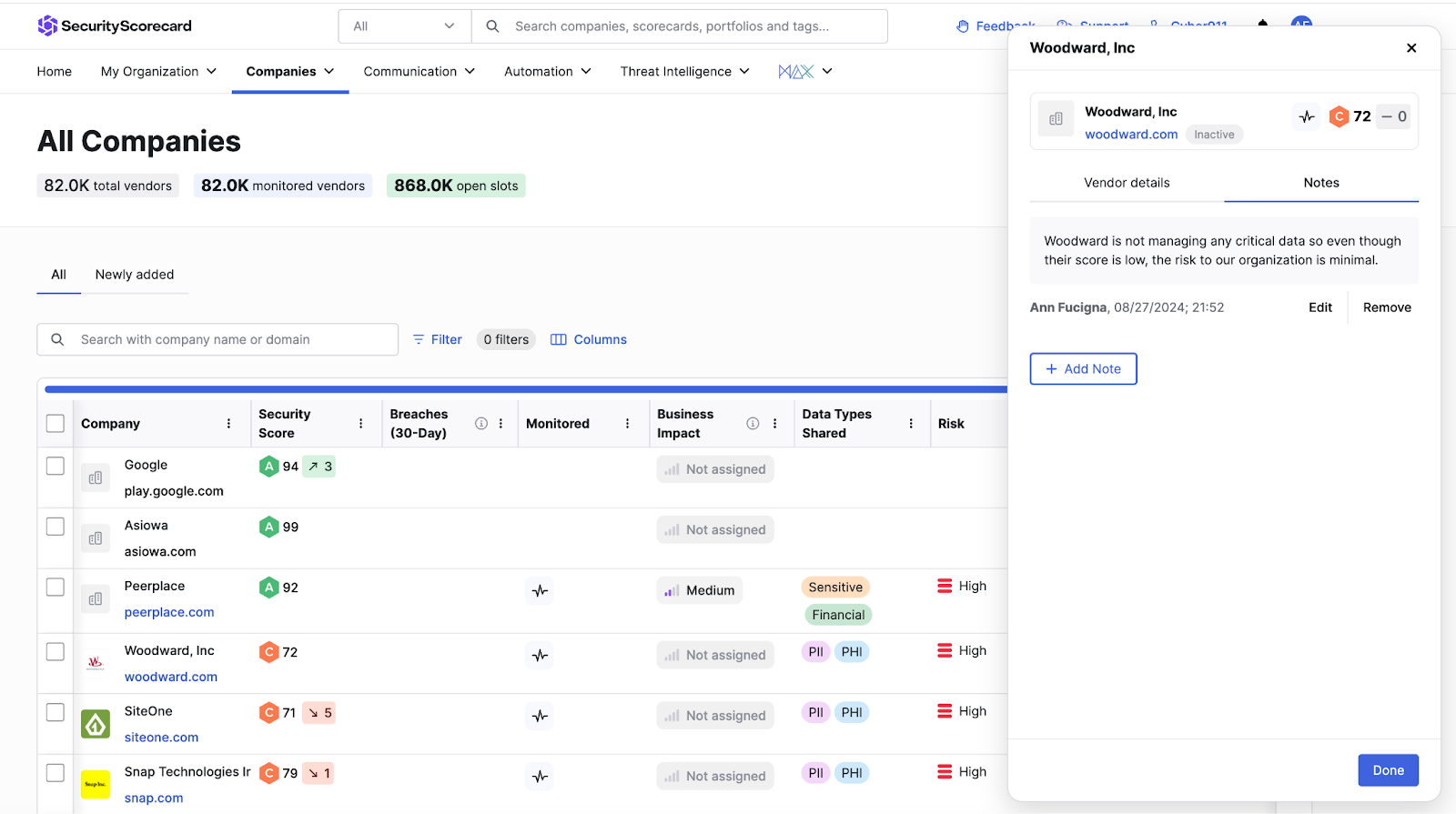Screen dimensions: 1456x814
Task: Open the Columns chooser
Action: coord(589,339)
